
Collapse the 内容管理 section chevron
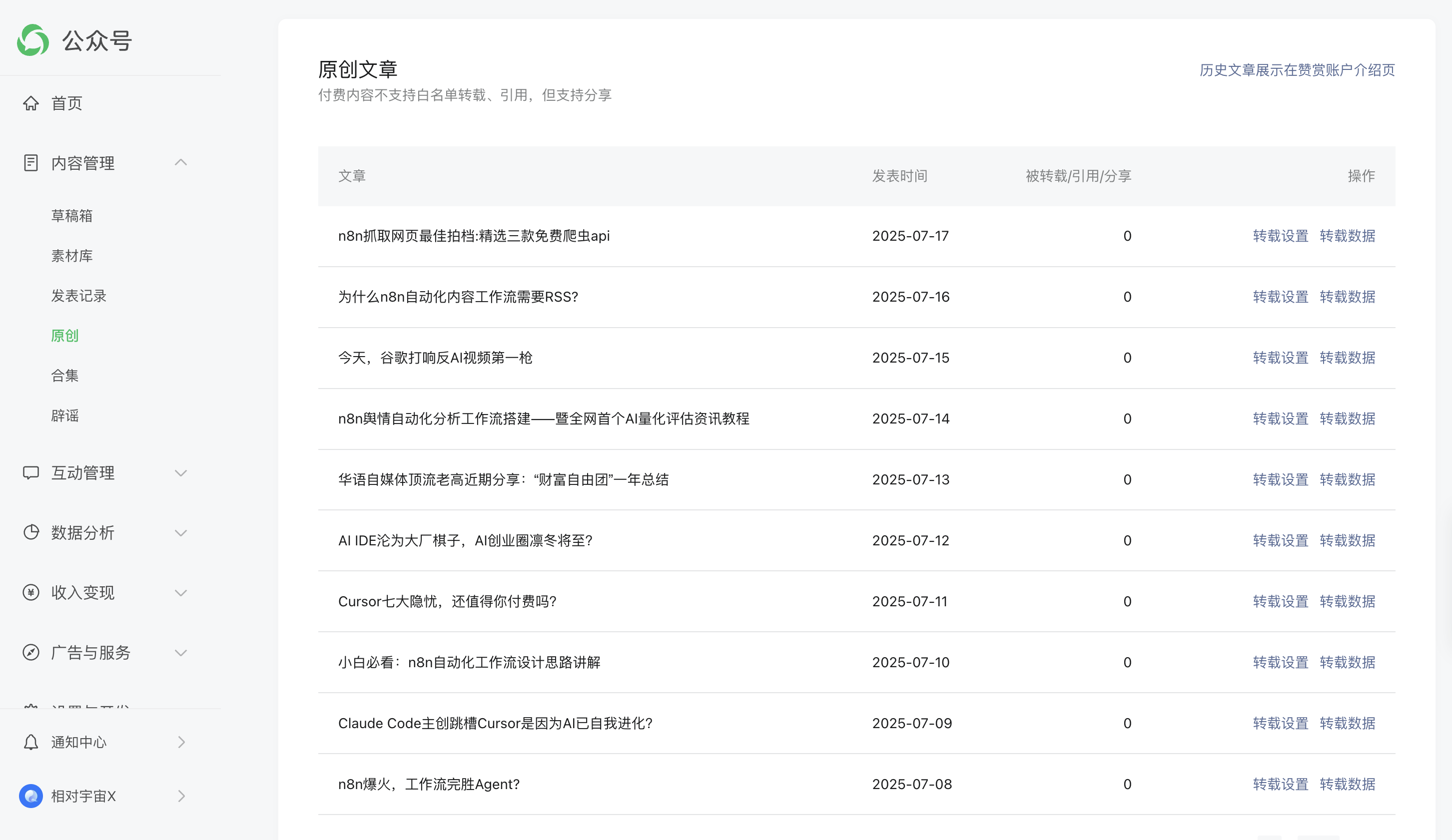point(181,163)
